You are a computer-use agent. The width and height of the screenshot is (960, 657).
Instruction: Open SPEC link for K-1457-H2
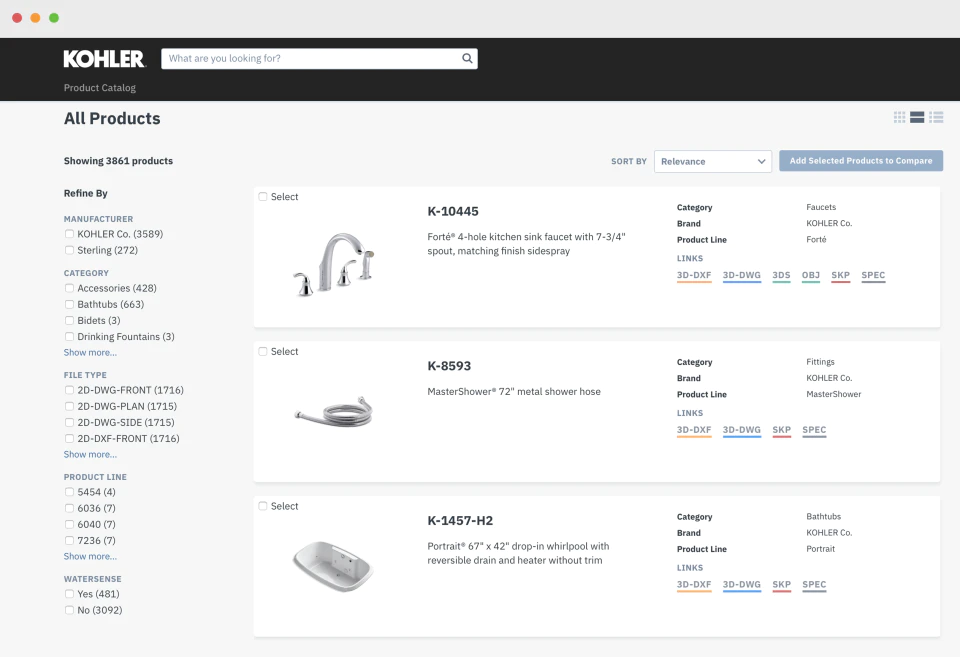814,585
